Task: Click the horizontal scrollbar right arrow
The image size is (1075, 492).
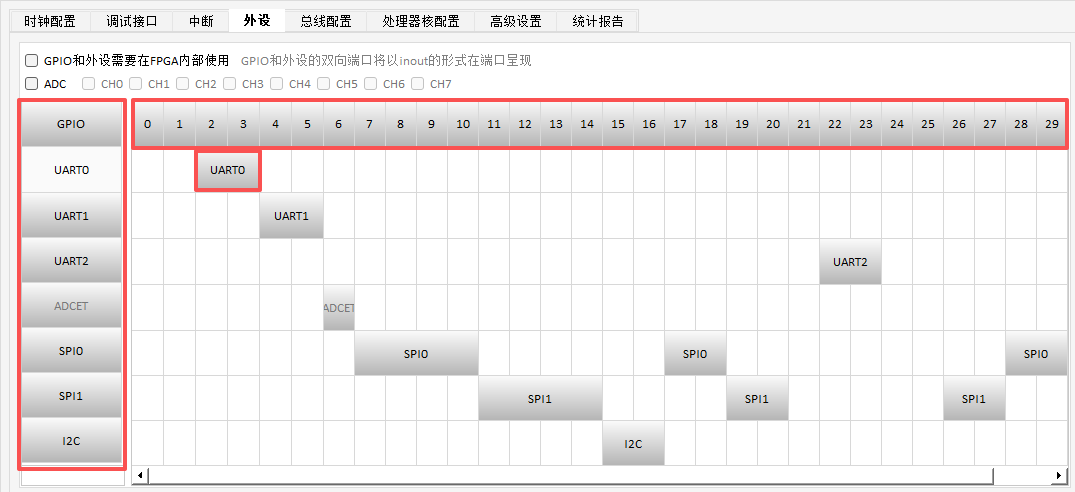Action: click(1060, 475)
